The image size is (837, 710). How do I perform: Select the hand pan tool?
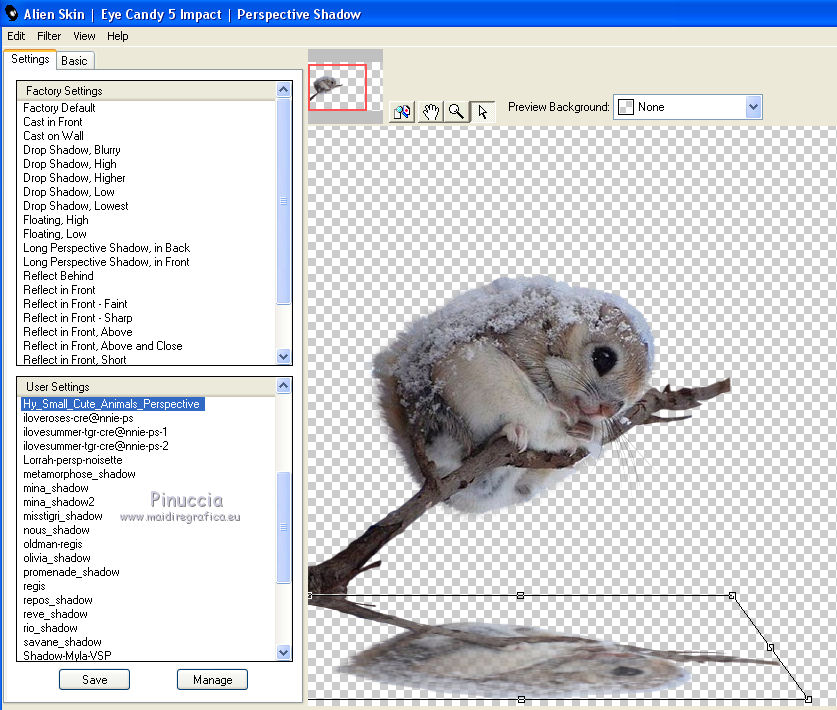click(430, 112)
